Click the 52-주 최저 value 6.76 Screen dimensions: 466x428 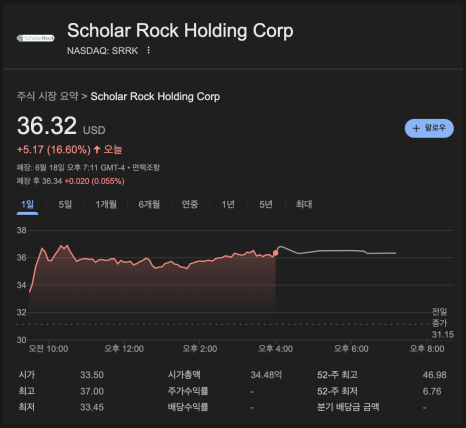(x=432, y=391)
